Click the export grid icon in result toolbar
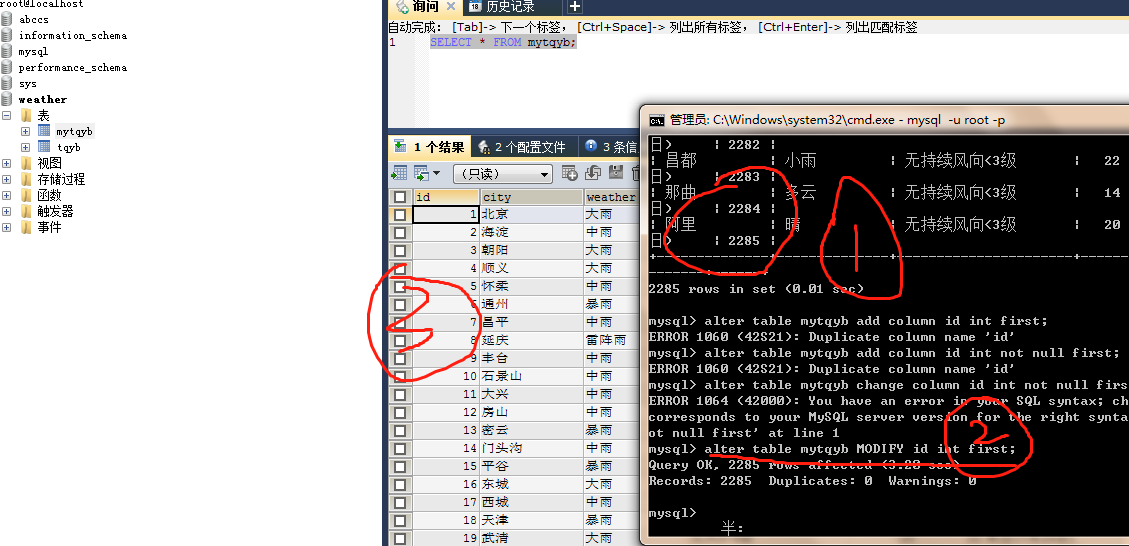The image size is (1129, 546). [x=399, y=173]
